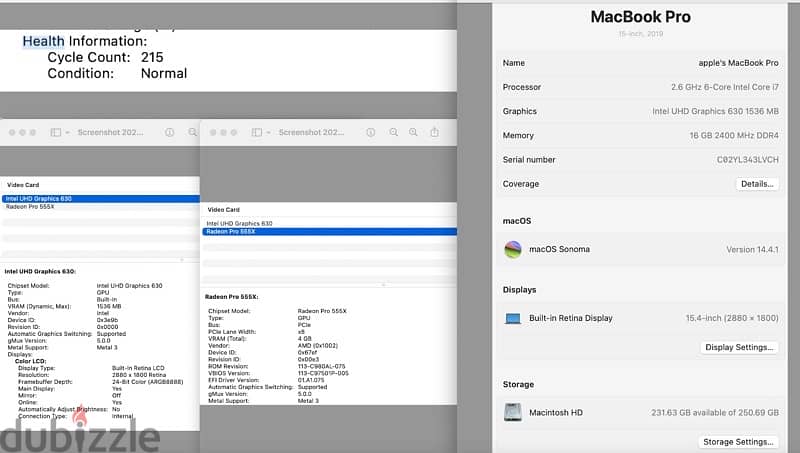Viewport: 800px width, 453px height.
Task: Click 231.63 GB available of 250.69 GB
Action: coord(715,413)
